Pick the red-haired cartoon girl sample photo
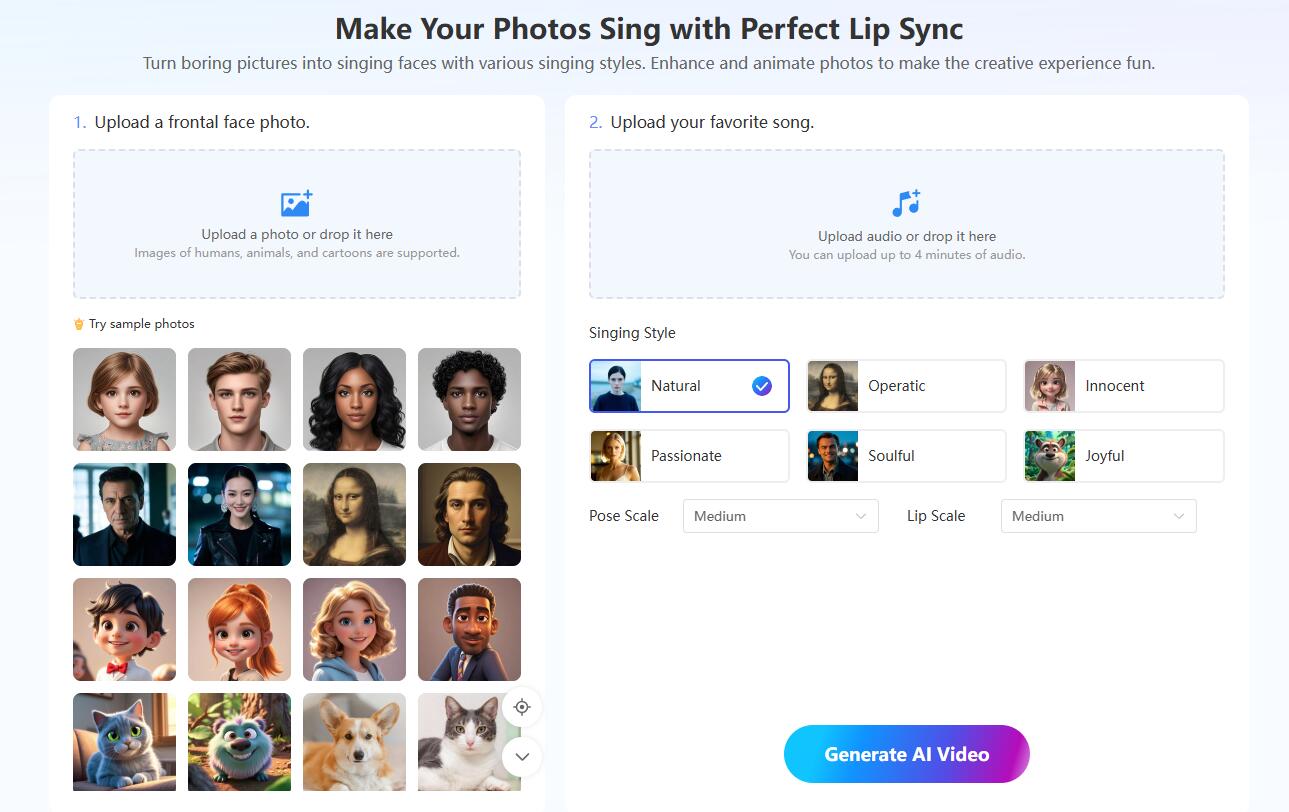 point(239,629)
